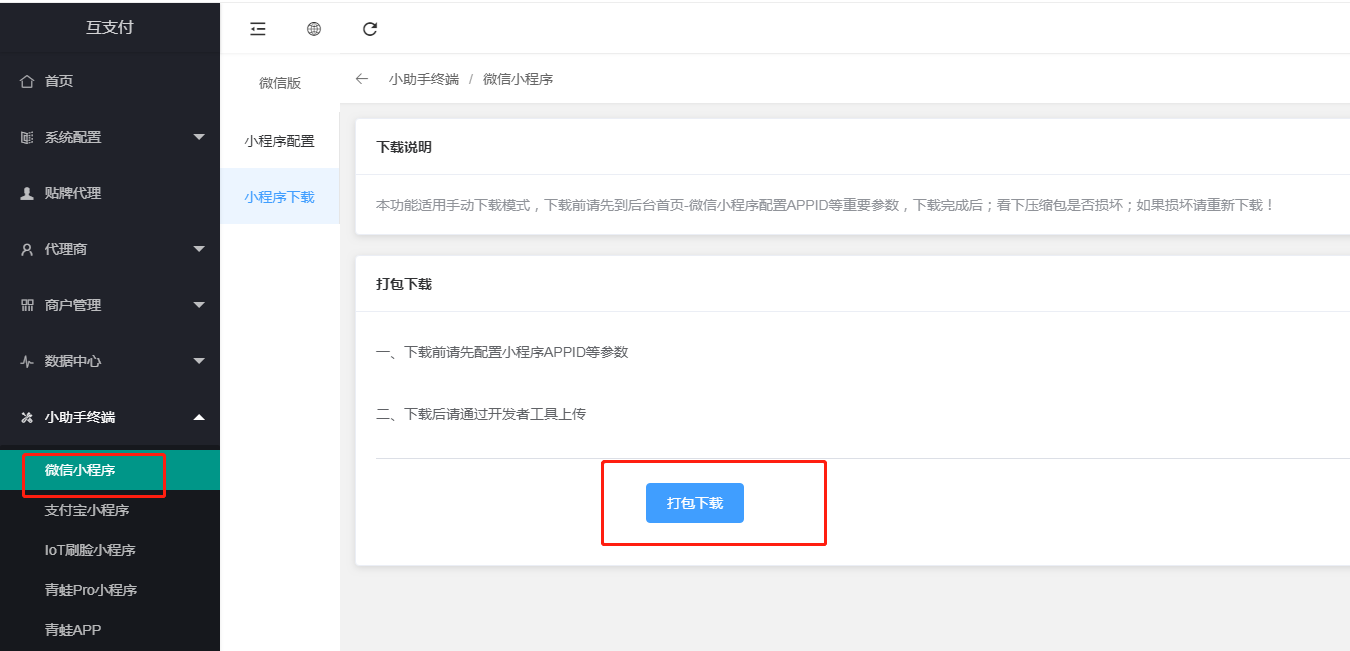Click the 系统配置 sidebar icon
The width and height of the screenshot is (1350, 651).
[27, 137]
